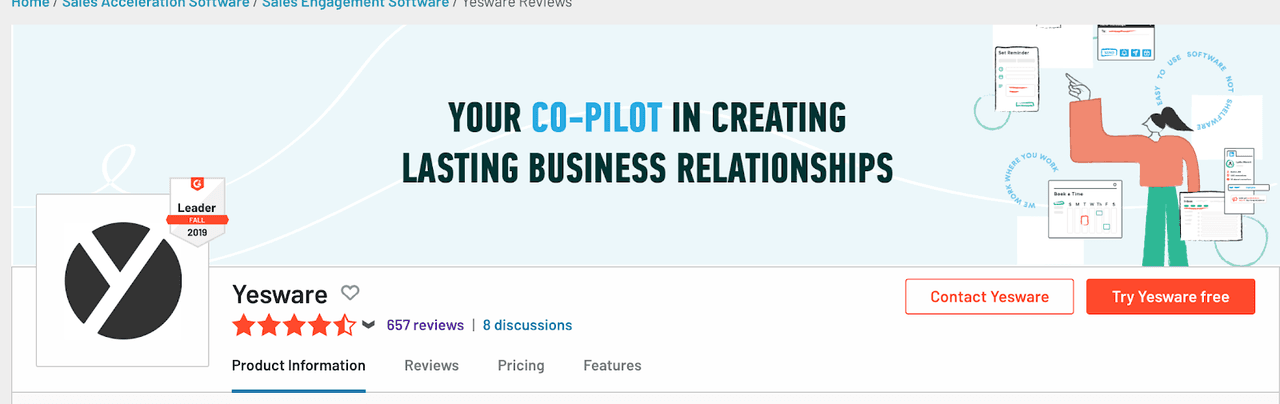The height and width of the screenshot is (404, 1280).
Task: Open the 8 discussions link
Action: (527, 325)
